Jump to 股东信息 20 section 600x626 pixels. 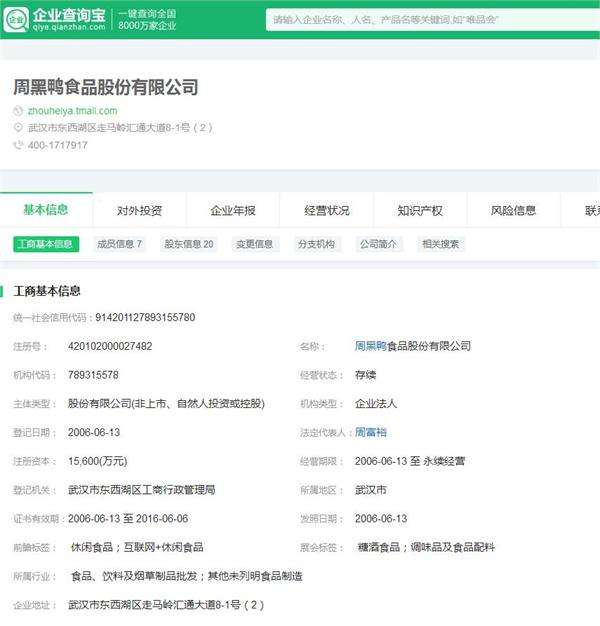point(188,244)
